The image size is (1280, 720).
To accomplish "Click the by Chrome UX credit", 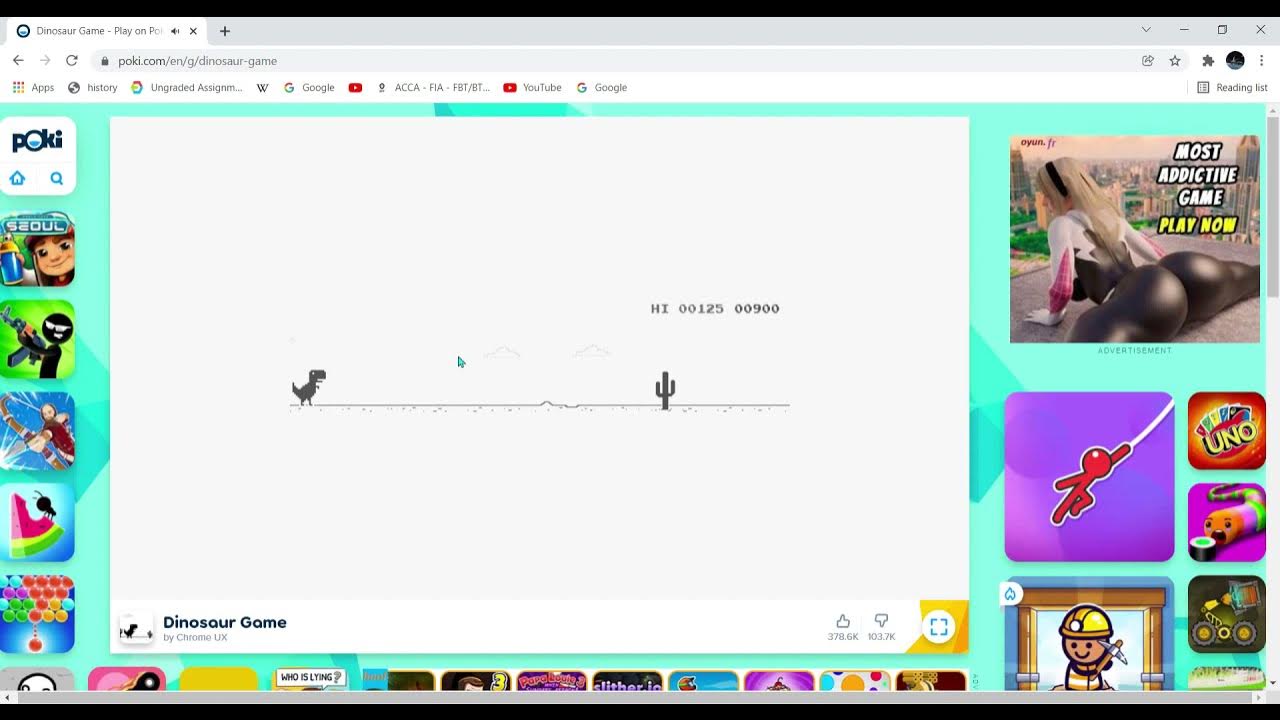I will [x=195, y=638].
